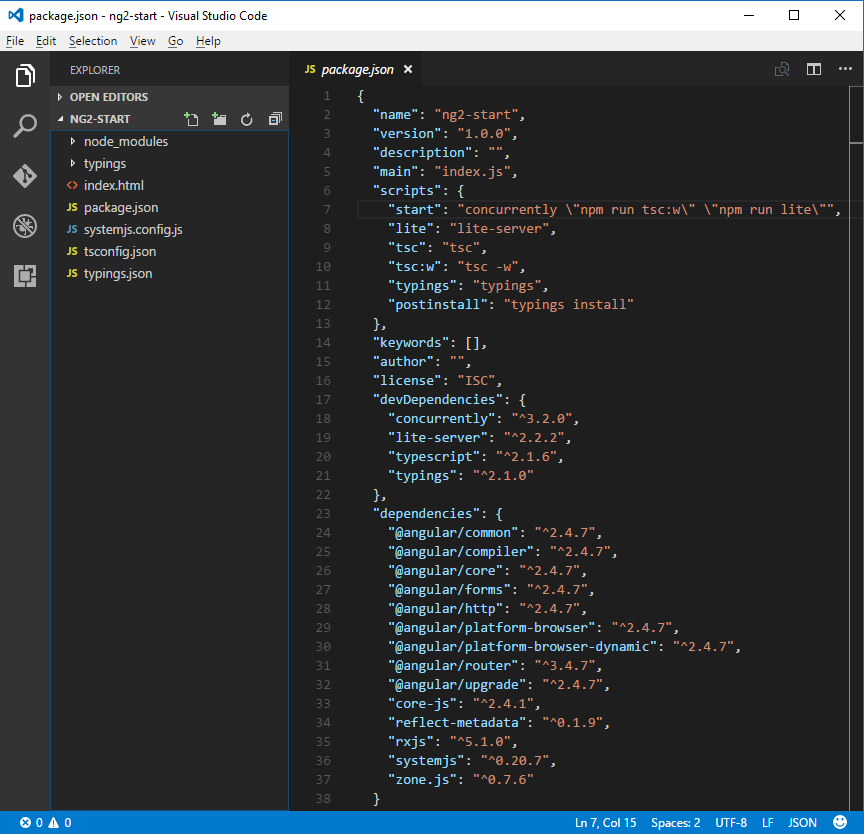Click the "zone.js" dependency entry
Image resolution: width=864 pixels, height=834 pixels.
[x=461, y=779]
